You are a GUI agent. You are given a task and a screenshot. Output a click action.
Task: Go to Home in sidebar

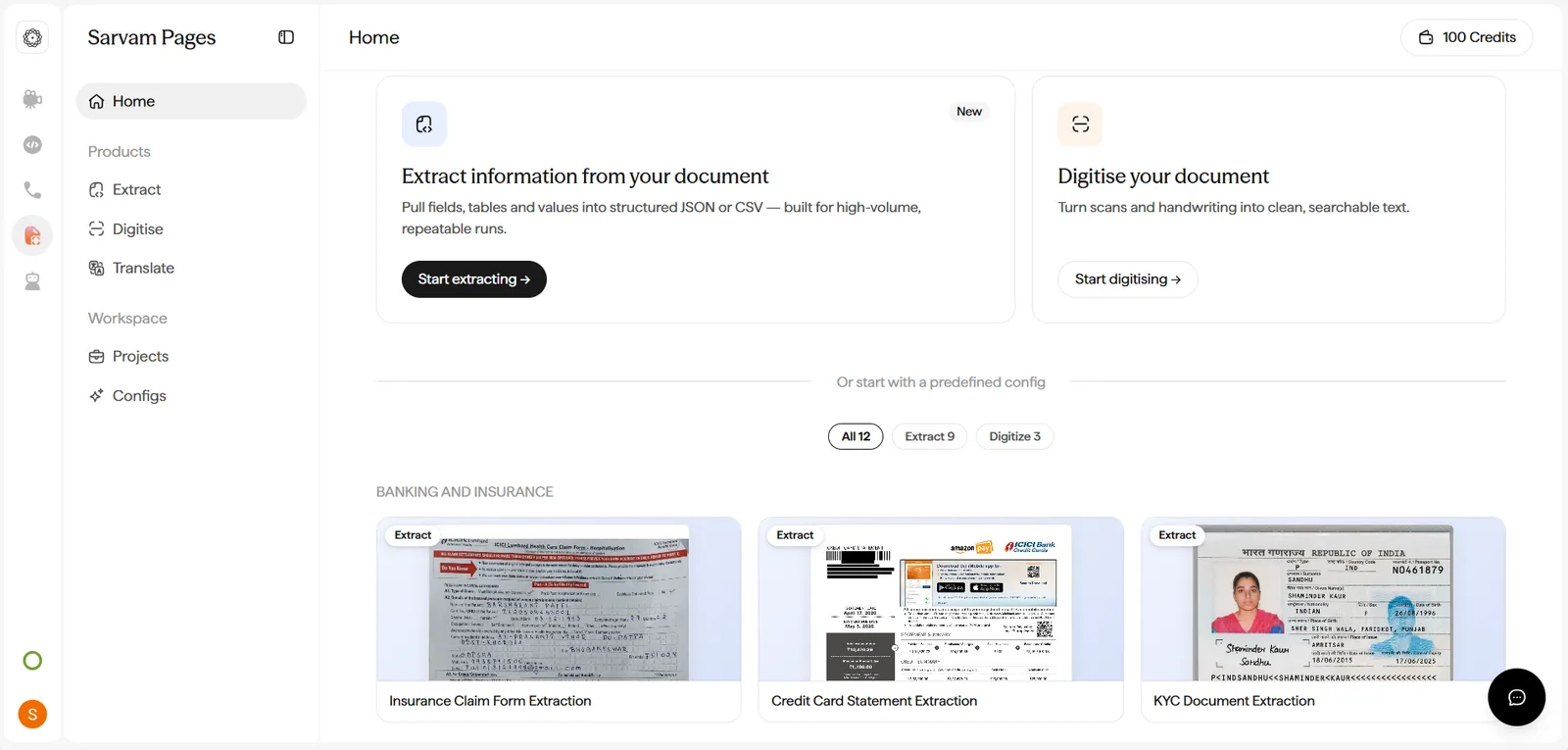191,101
